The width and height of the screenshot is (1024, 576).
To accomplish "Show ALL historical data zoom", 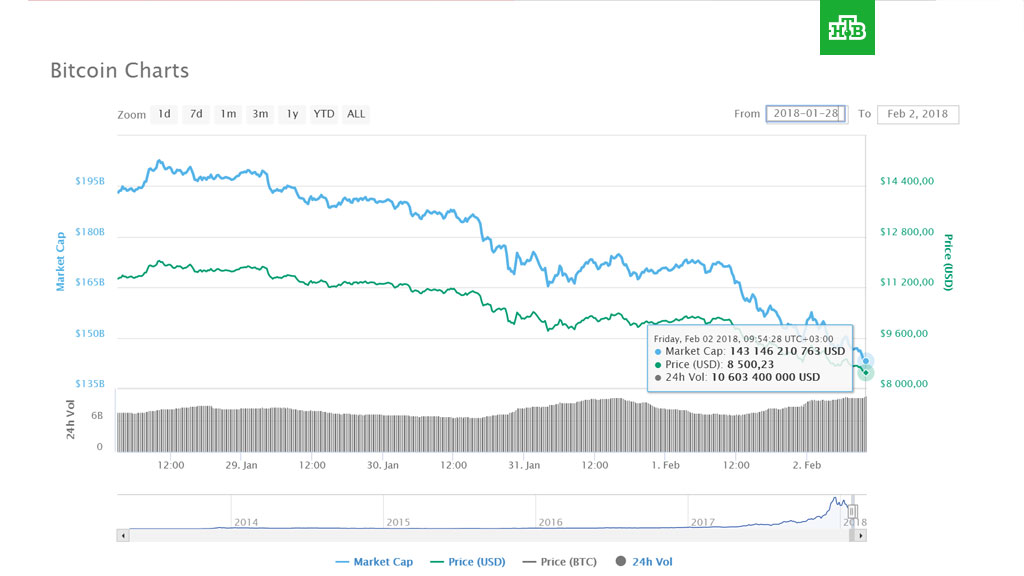I will 356,114.
